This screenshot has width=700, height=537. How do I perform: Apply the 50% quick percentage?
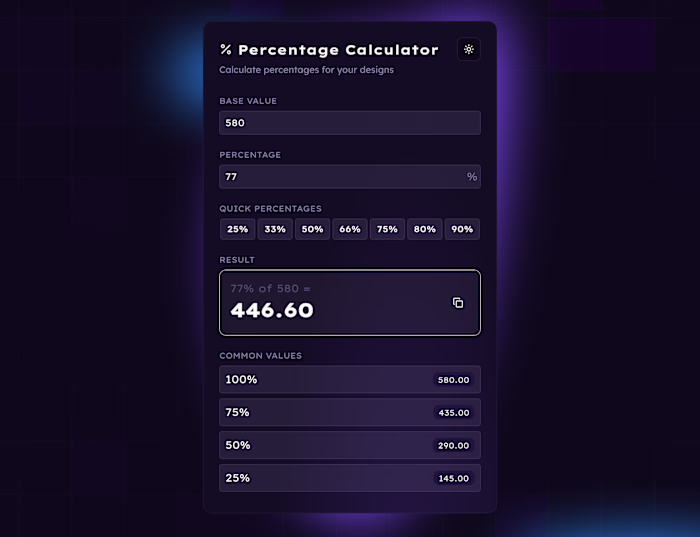(x=312, y=229)
